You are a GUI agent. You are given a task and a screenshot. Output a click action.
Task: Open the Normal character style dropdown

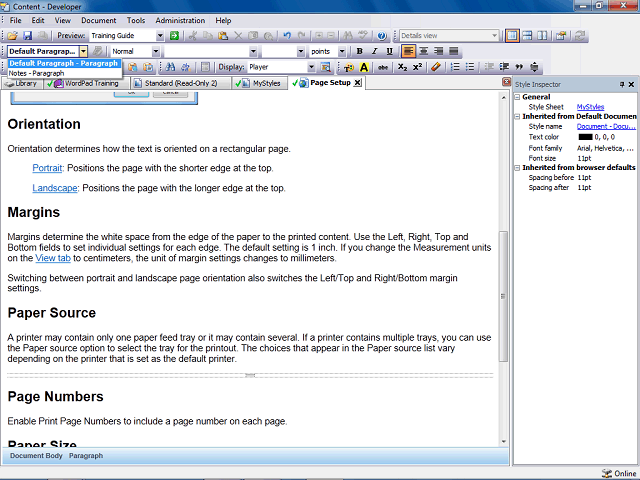click(x=156, y=51)
